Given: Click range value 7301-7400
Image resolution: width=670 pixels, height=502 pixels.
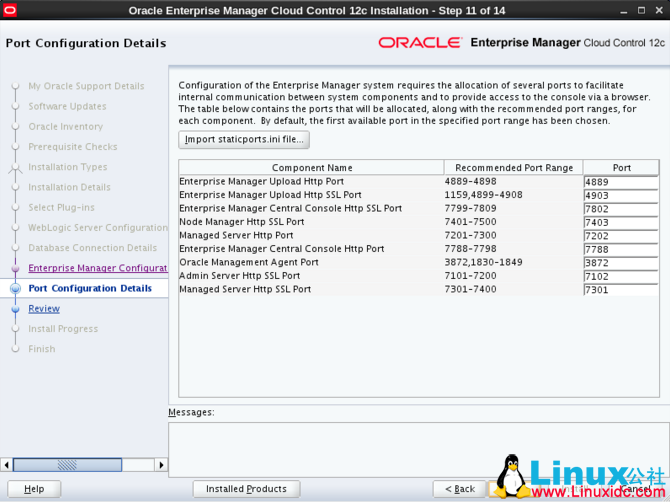Looking at the screenshot, I should [470, 289].
